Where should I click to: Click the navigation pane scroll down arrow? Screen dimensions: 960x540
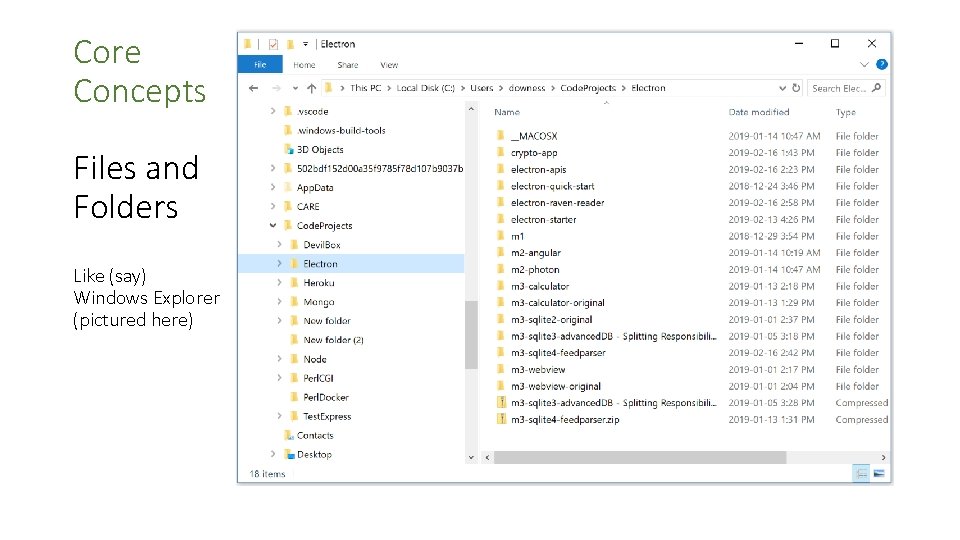coord(471,457)
